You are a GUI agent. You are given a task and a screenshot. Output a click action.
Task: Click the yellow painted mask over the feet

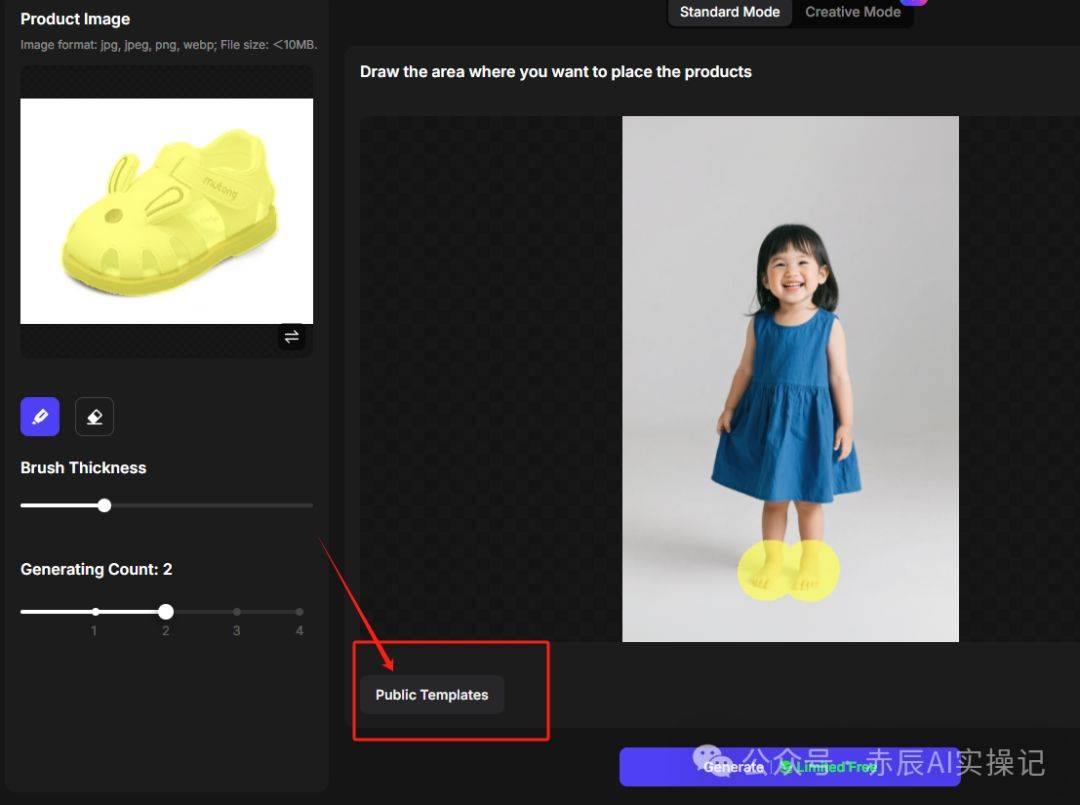[x=788, y=572]
